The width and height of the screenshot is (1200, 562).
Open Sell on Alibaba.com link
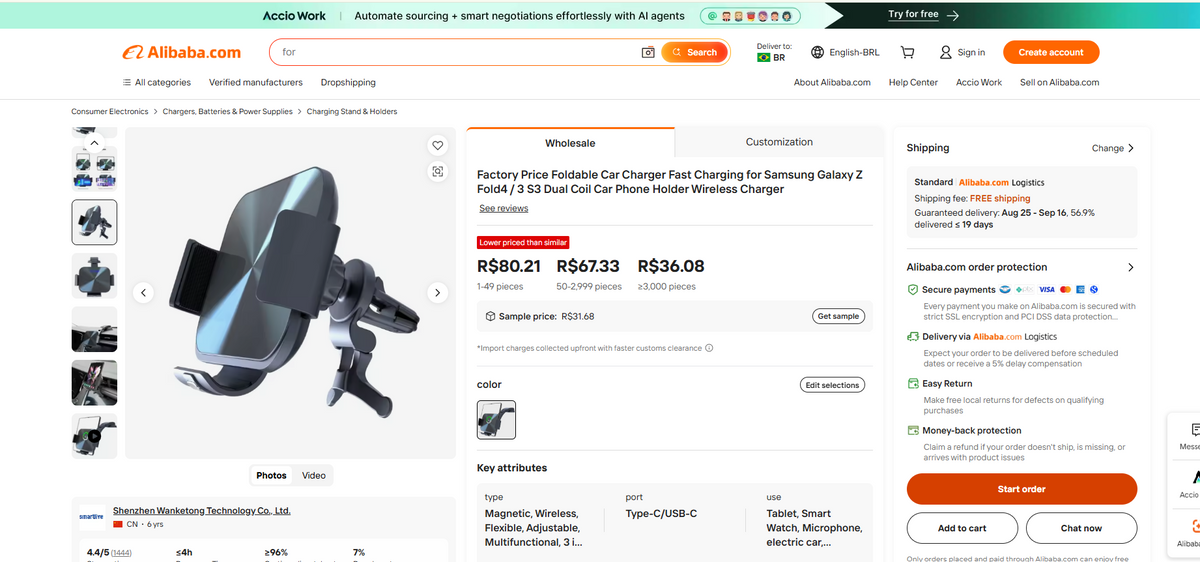point(1059,82)
